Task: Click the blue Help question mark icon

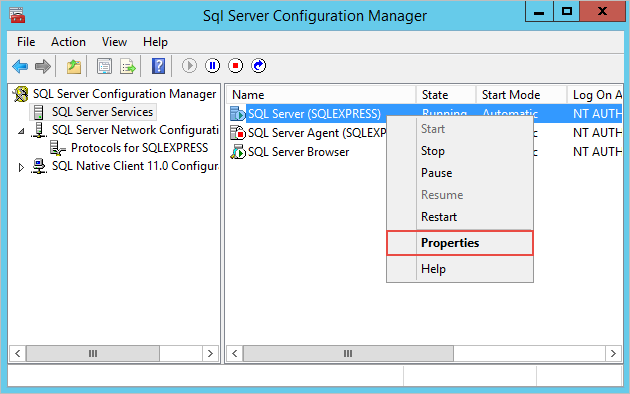Action: [158, 66]
